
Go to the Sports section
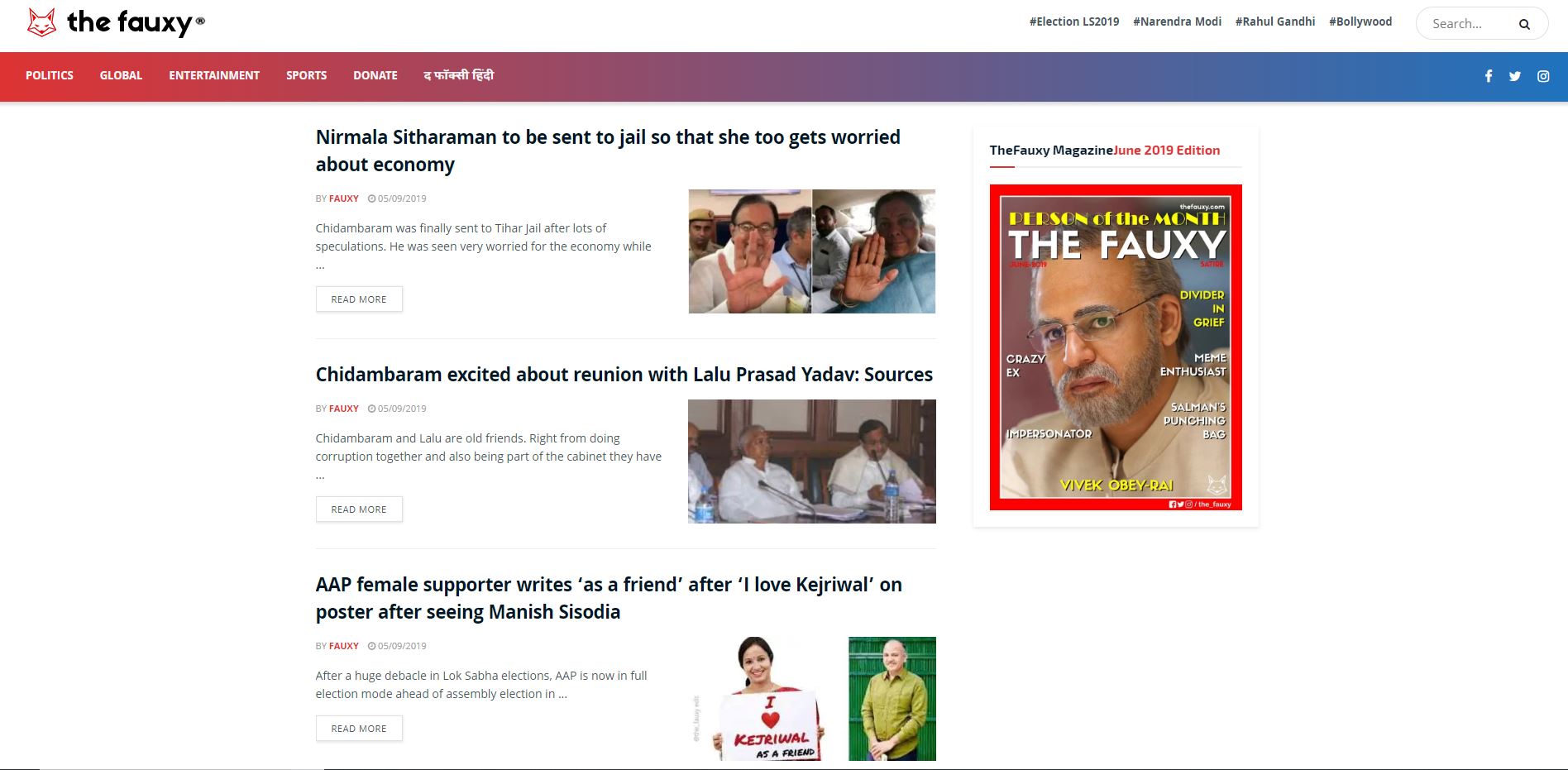(306, 75)
